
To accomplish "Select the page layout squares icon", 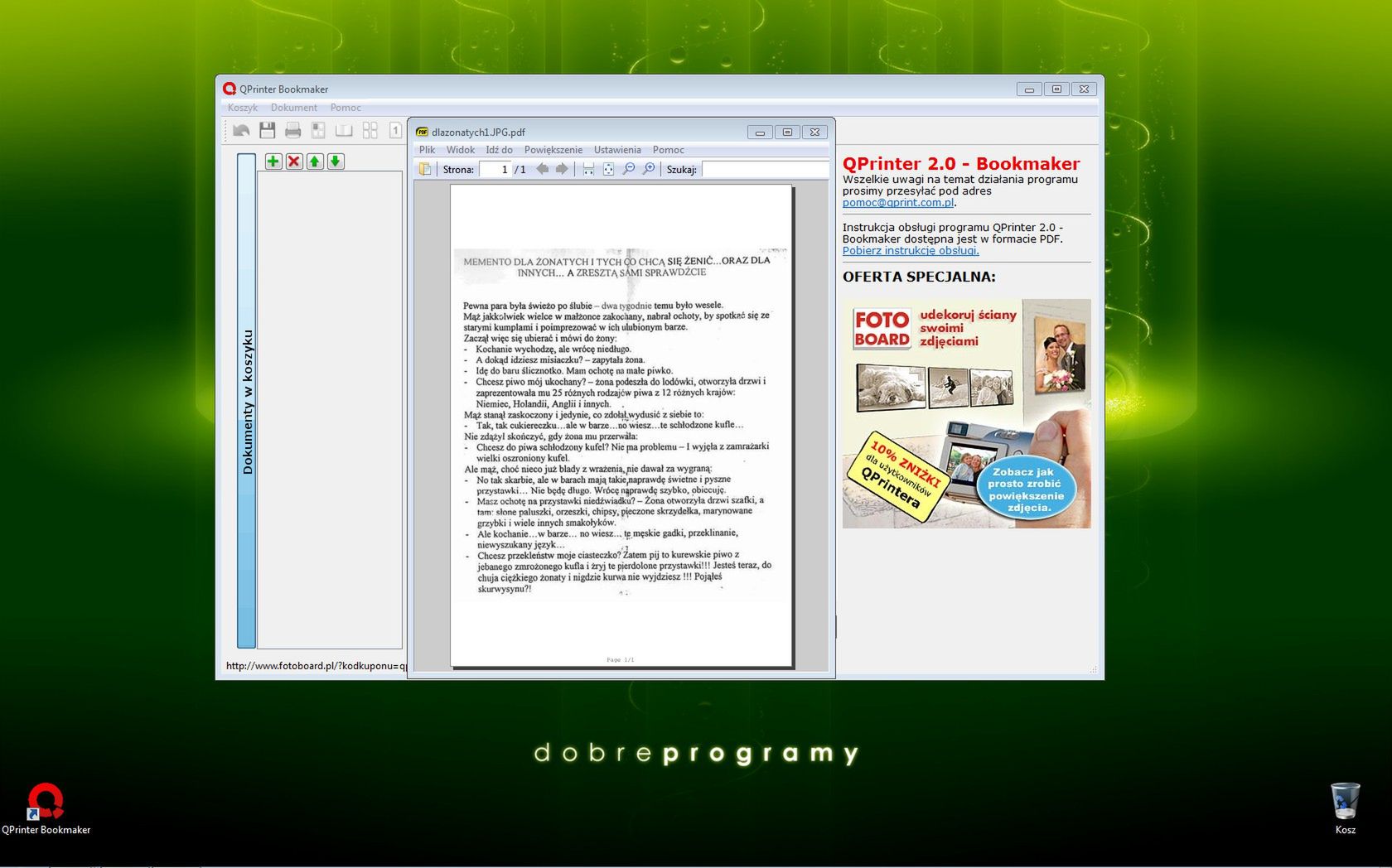I will pos(318,130).
